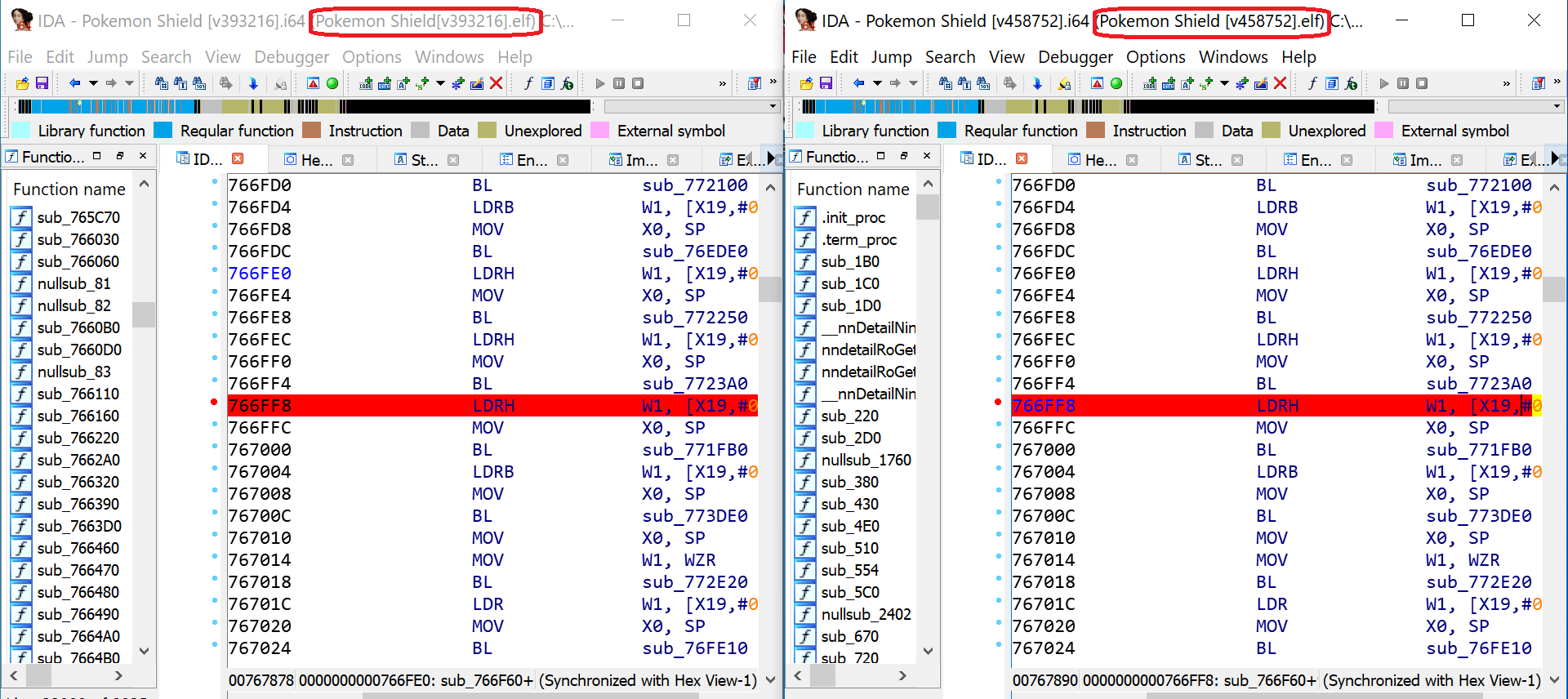Click Save database icon in left IDA window
The image size is (1568, 699).
42,83
